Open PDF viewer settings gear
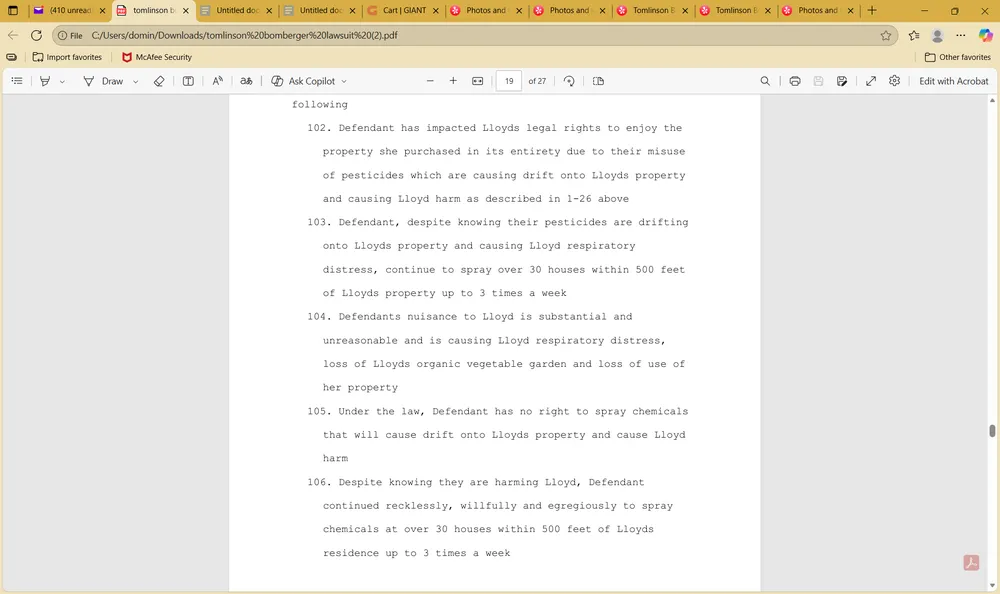 point(894,81)
